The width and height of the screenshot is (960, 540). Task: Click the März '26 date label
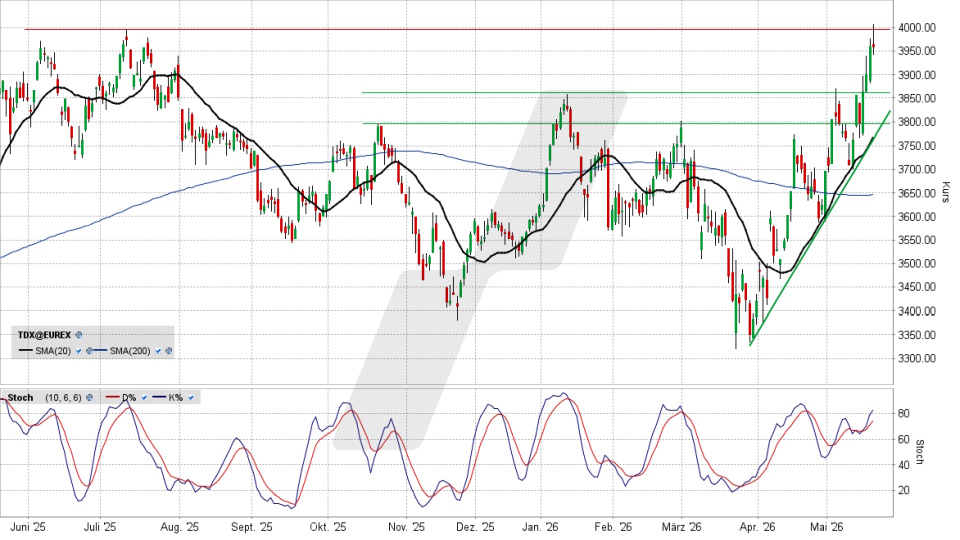click(x=681, y=527)
